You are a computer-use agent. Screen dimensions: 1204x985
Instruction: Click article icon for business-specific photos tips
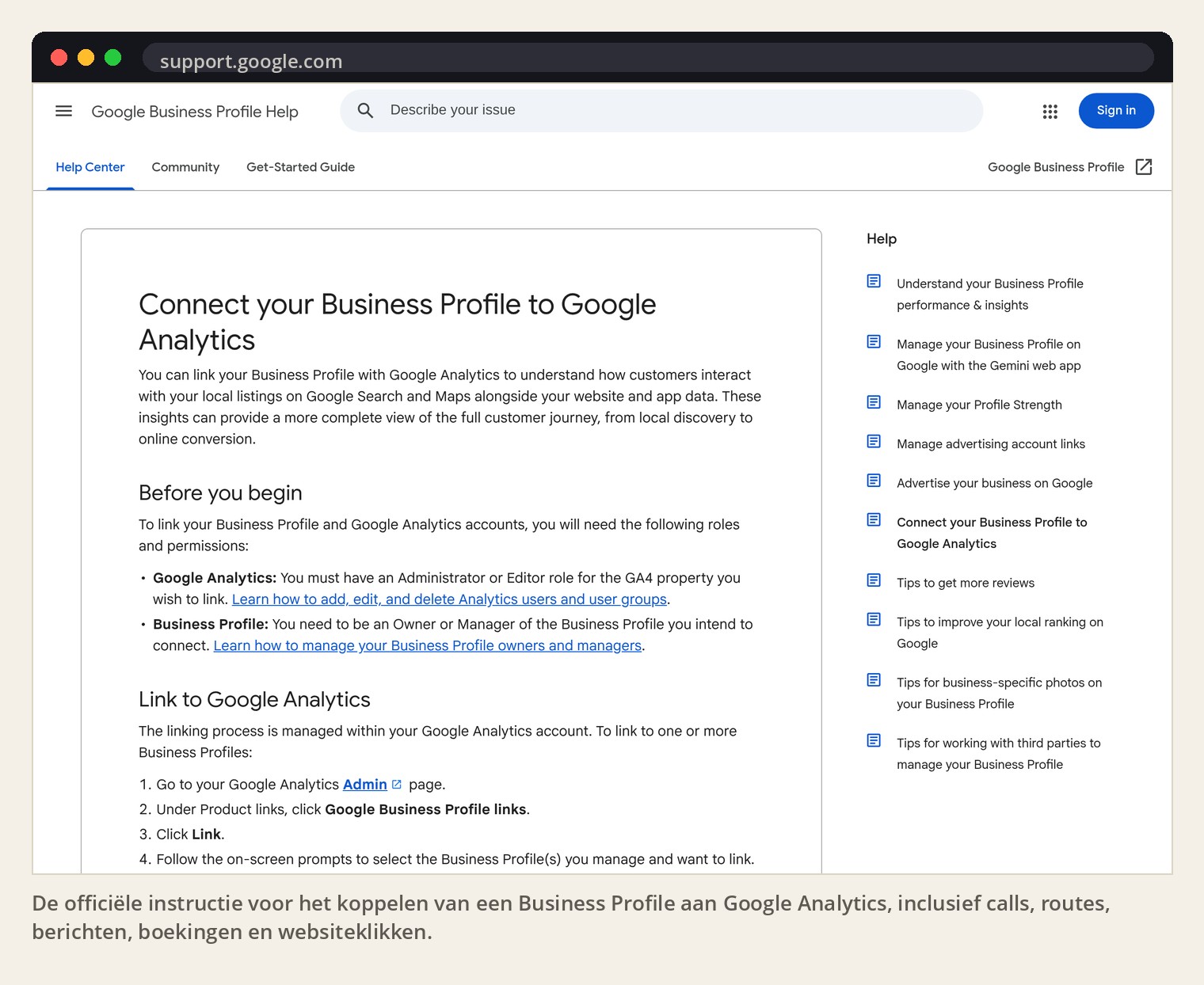(874, 680)
